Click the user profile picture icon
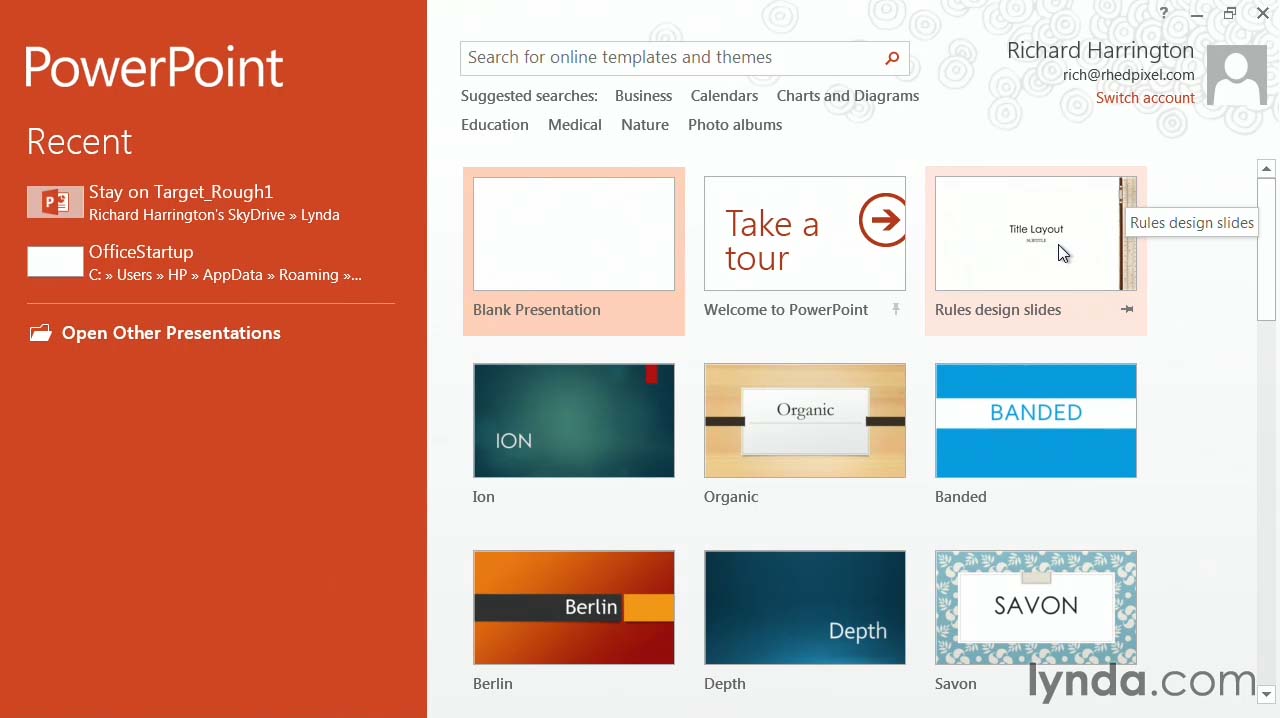 1236,76
